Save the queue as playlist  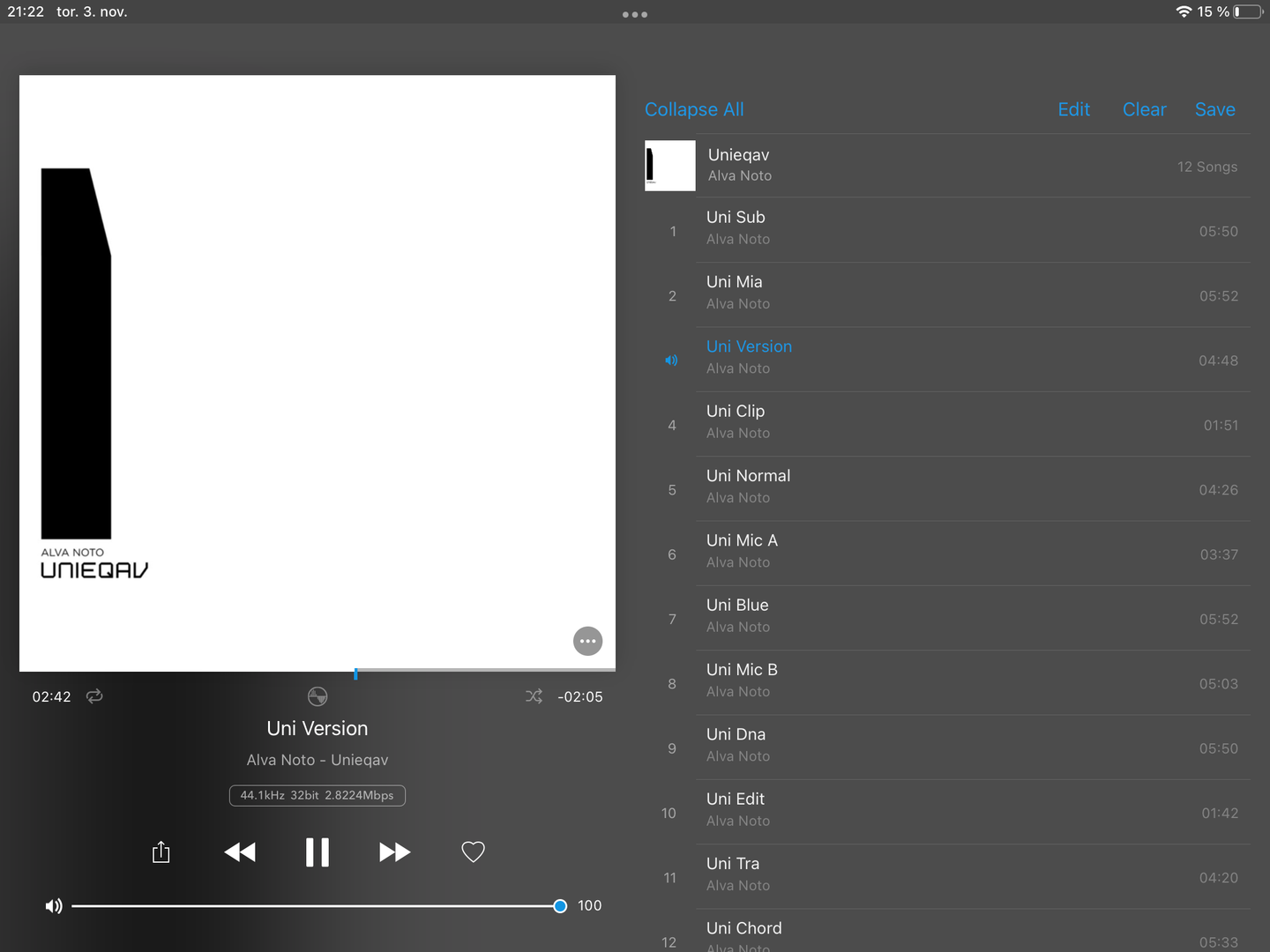[1215, 109]
